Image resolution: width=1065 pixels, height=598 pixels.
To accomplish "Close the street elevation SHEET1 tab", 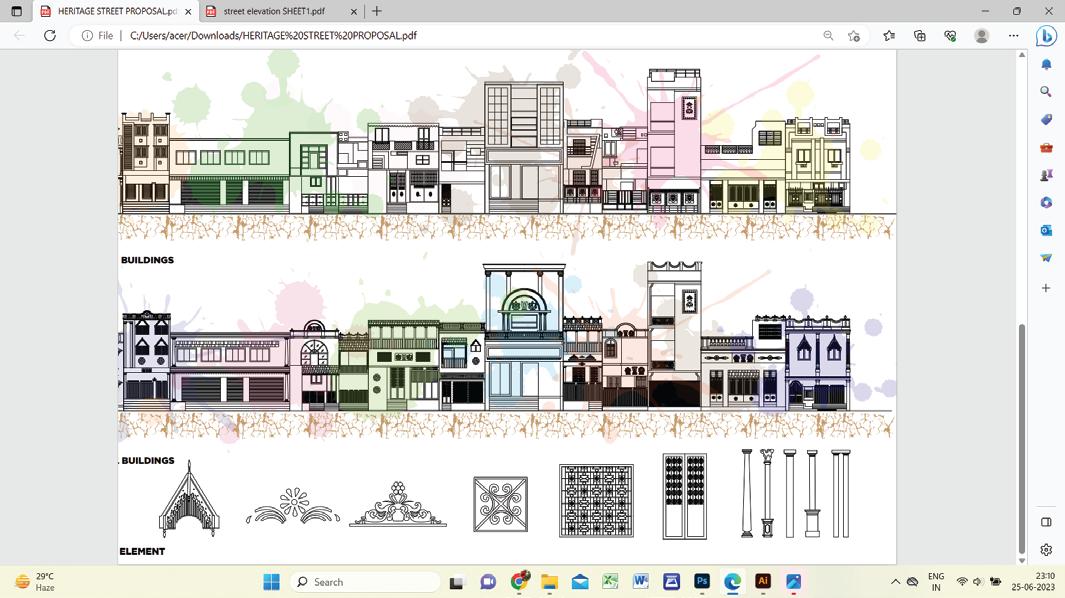I will click(354, 12).
